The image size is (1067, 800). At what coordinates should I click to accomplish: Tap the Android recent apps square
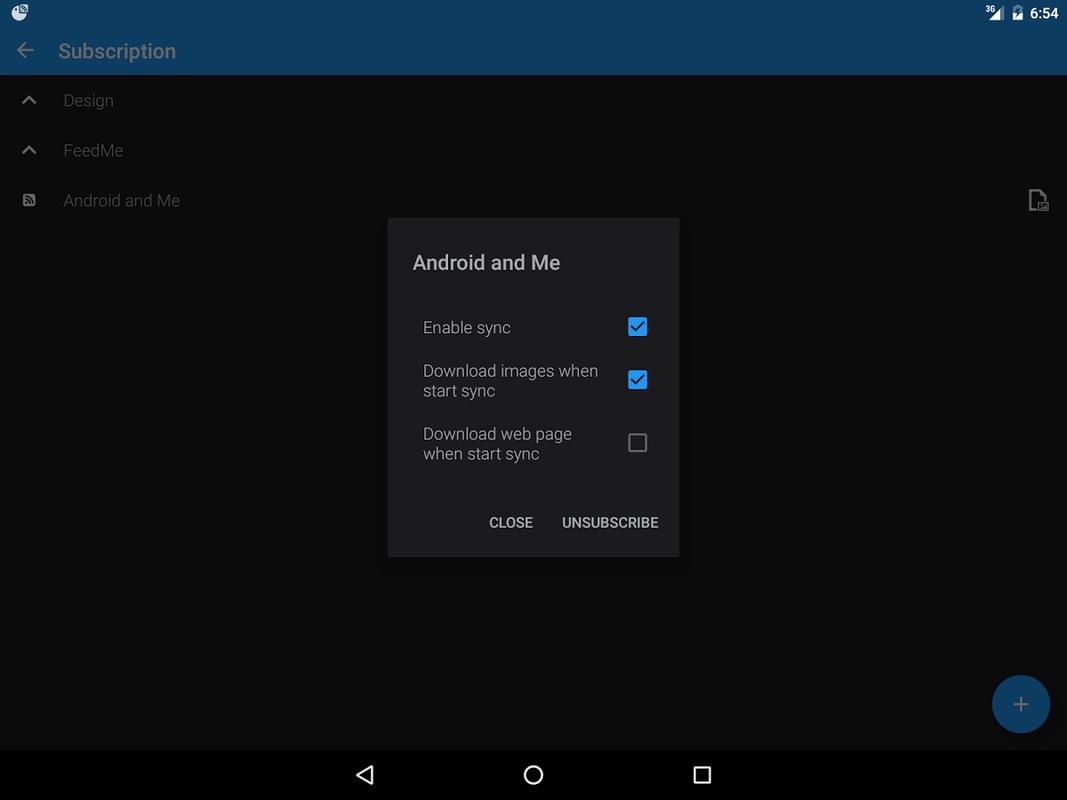point(702,775)
